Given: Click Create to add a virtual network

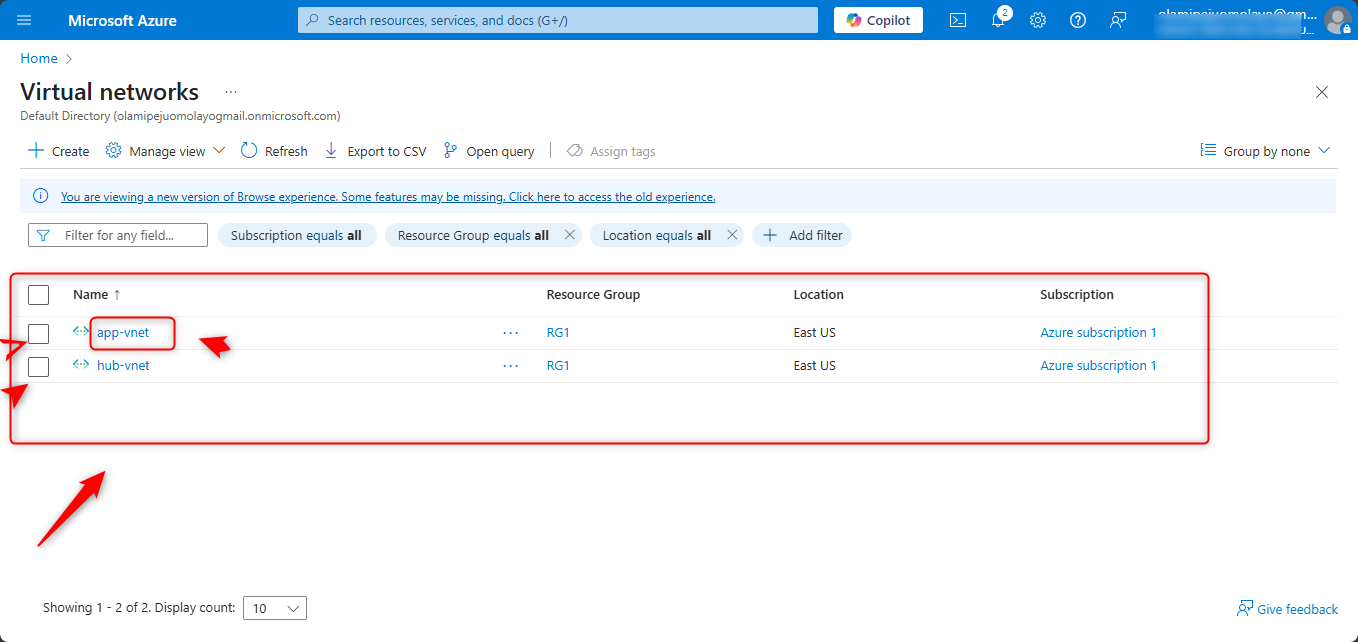Looking at the screenshot, I should [58, 151].
